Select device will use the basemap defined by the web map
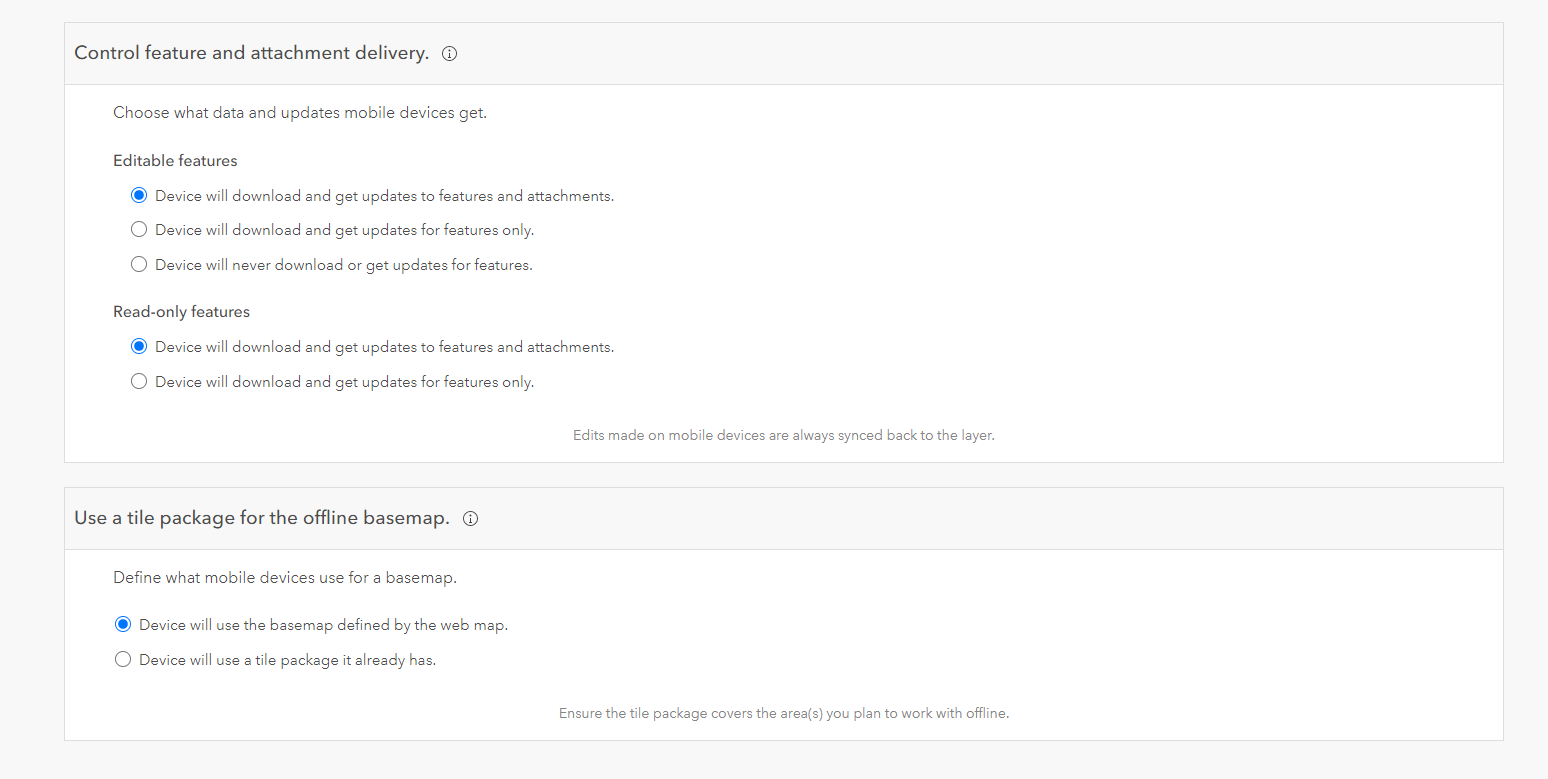The height and width of the screenshot is (779, 1548). tap(123, 624)
